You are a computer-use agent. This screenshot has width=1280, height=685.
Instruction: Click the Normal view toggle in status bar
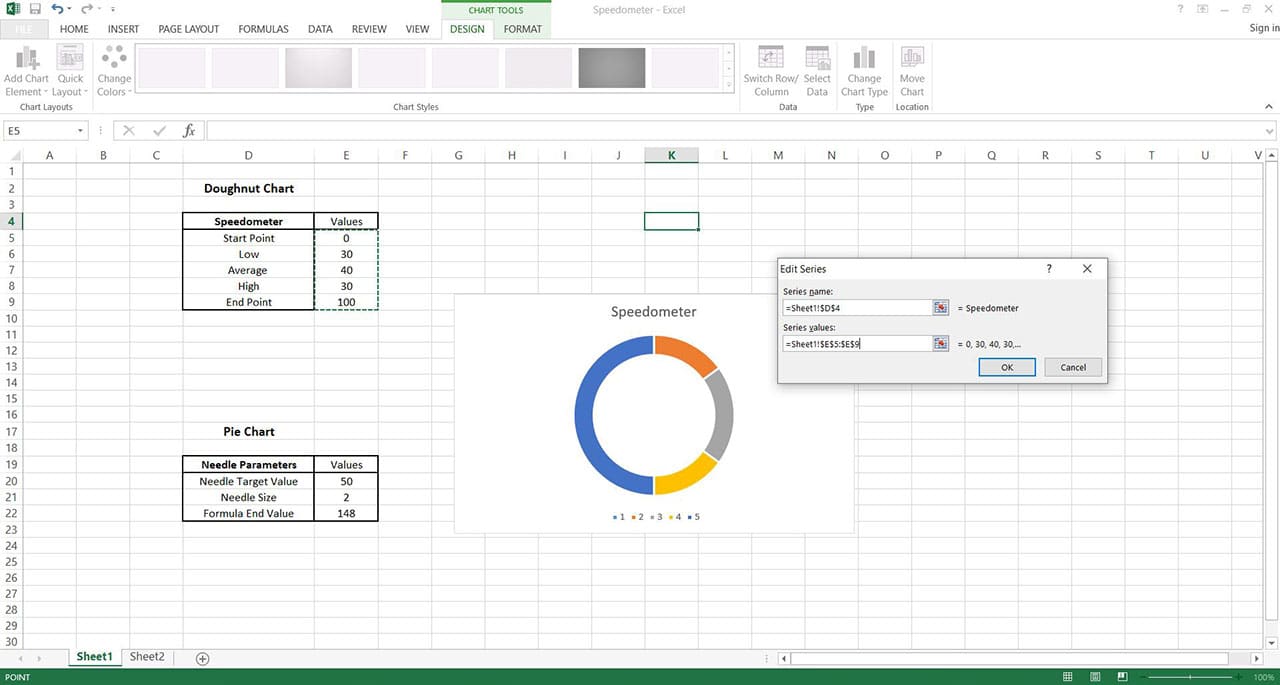click(x=1068, y=676)
